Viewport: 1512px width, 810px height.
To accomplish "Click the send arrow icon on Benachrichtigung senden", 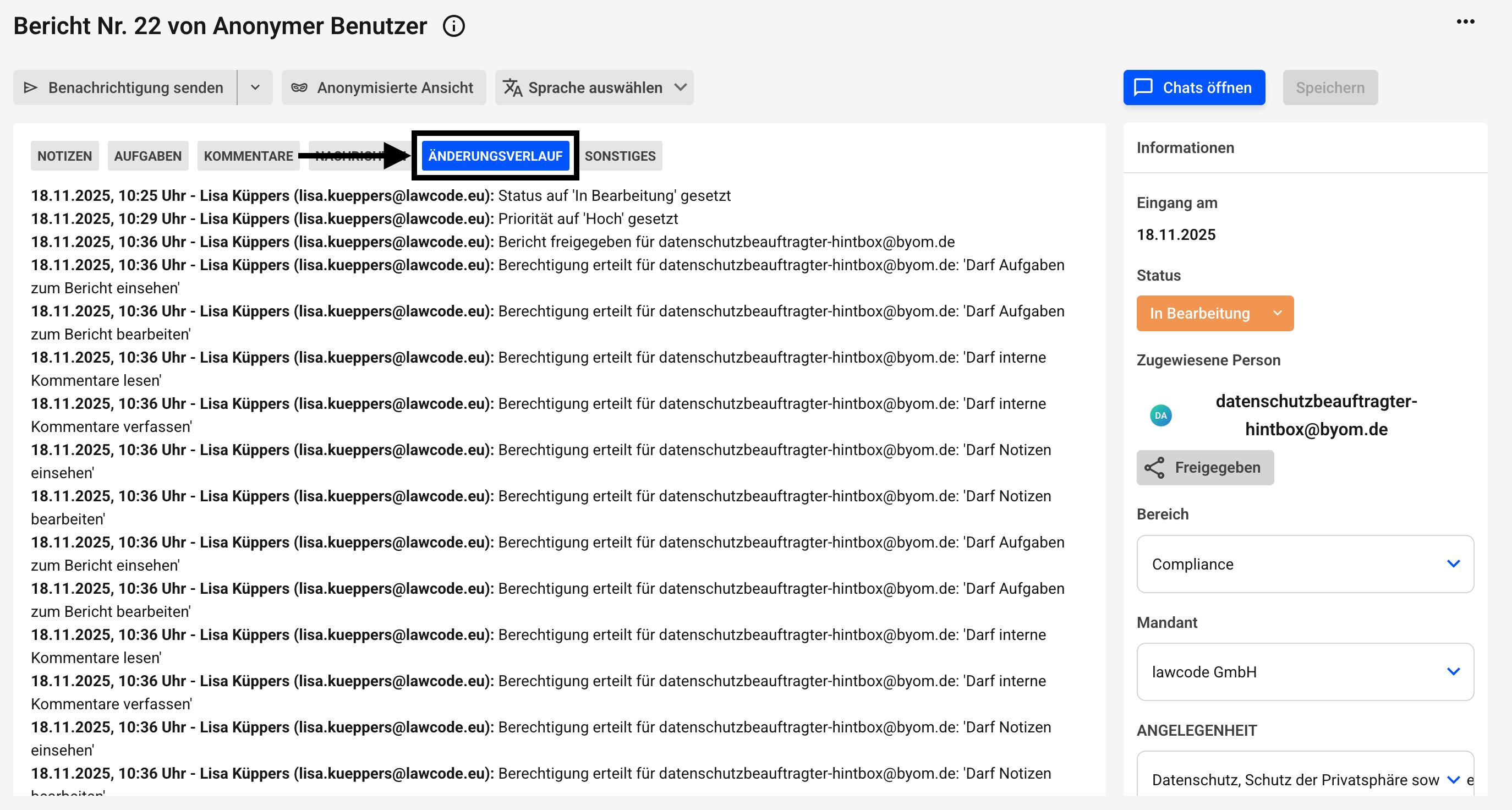I will (x=30, y=87).
